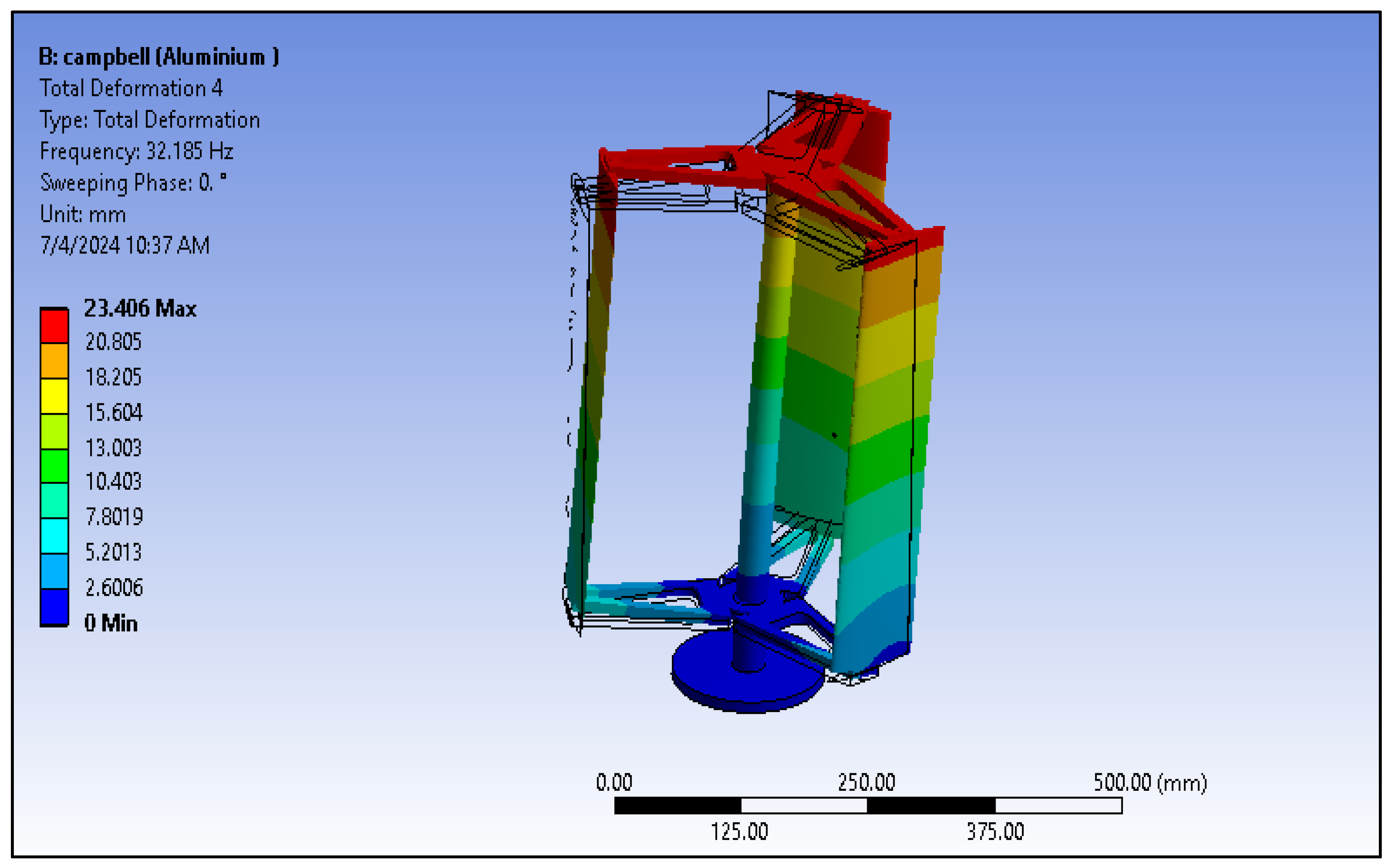Select the 13.003 legend value
The image size is (1391, 868).
[x=113, y=448]
